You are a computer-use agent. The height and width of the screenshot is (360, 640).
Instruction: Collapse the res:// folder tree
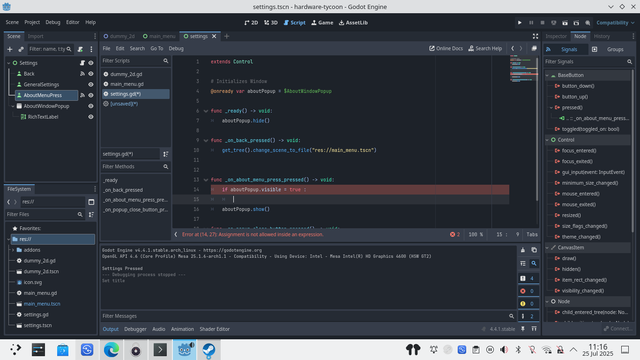click(x=9, y=239)
